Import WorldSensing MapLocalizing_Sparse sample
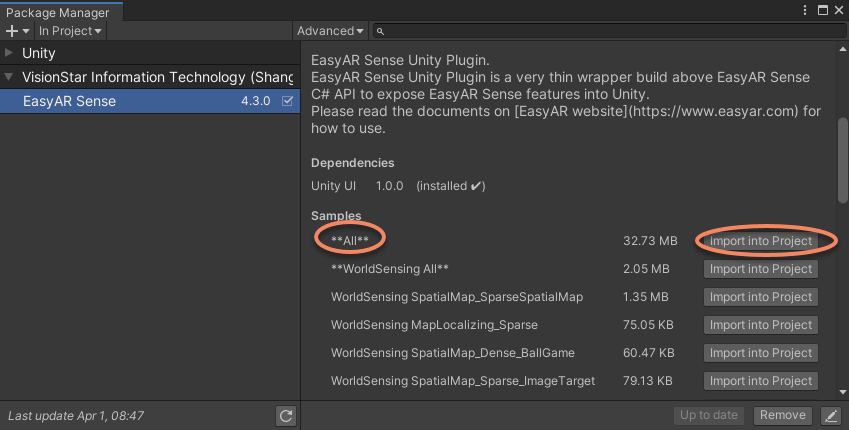The height and width of the screenshot is (430, 849). (x=761, y=325)
